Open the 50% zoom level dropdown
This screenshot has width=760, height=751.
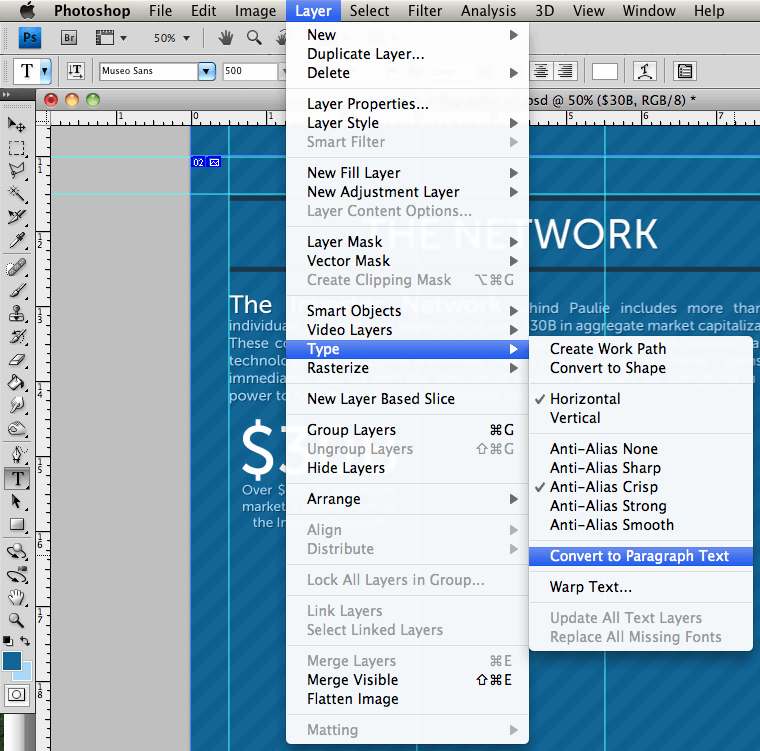[187, 38]
